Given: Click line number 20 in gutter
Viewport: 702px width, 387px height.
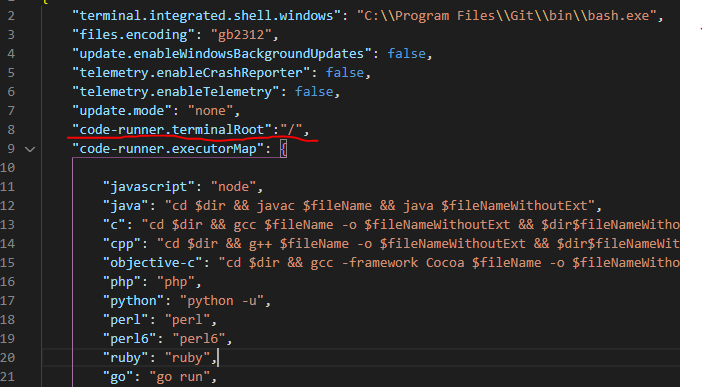Looking at the screenshot, I should pyautogui.click(x=7, y=358).
